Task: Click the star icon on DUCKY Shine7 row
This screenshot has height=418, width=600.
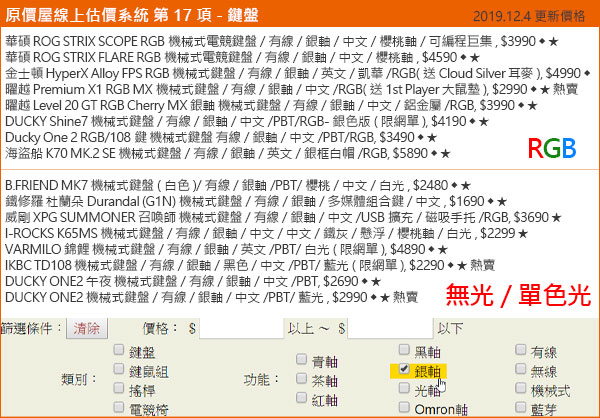Action: click(x=484, y=122)
